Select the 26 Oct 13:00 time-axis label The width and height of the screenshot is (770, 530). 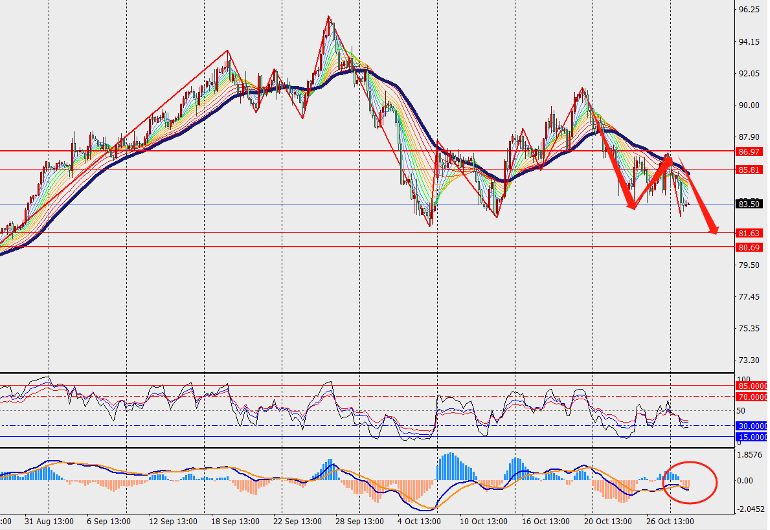[670, 522]
